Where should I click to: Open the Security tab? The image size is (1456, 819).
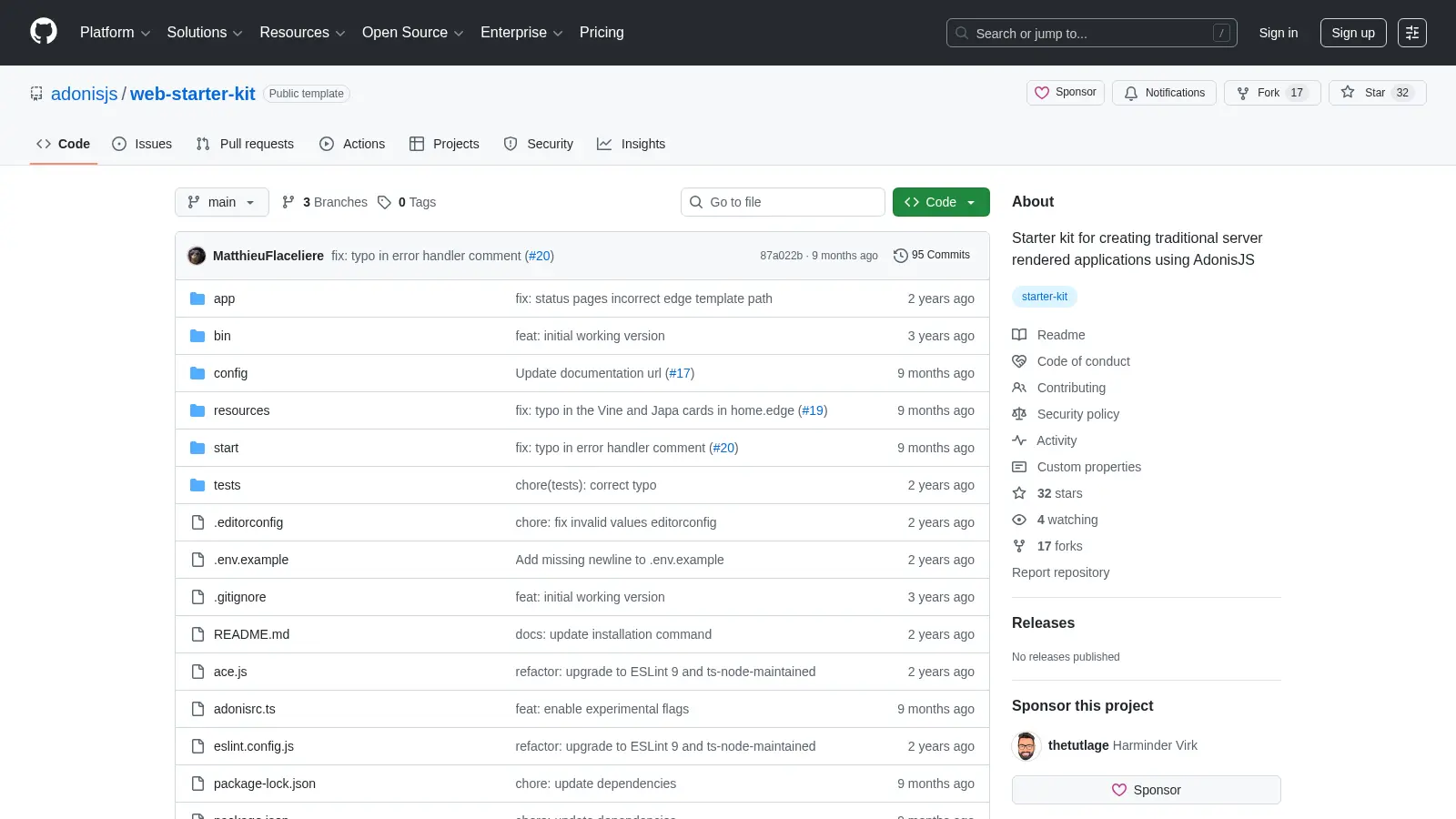coord(539,144)
